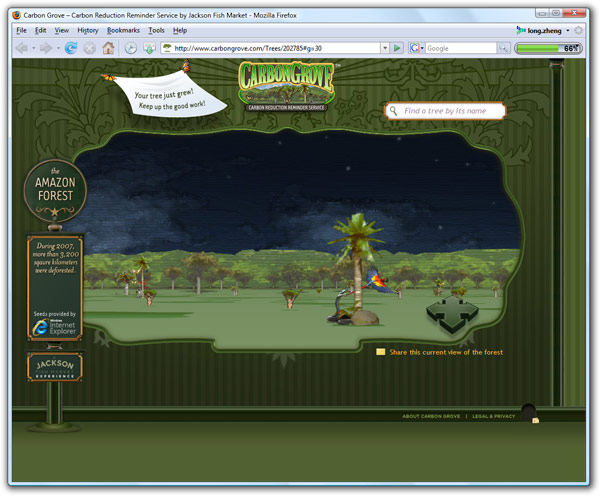
Task: Click the Google search engine icon
Action: click(414, 48)
